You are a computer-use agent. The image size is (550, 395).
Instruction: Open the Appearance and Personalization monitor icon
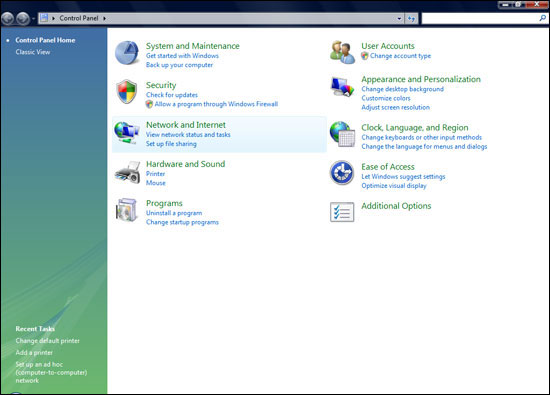(x=342, y=87)
